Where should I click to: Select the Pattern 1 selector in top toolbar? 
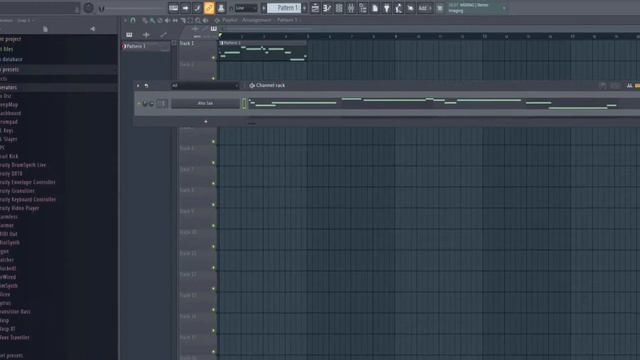[x=284, y=8]
